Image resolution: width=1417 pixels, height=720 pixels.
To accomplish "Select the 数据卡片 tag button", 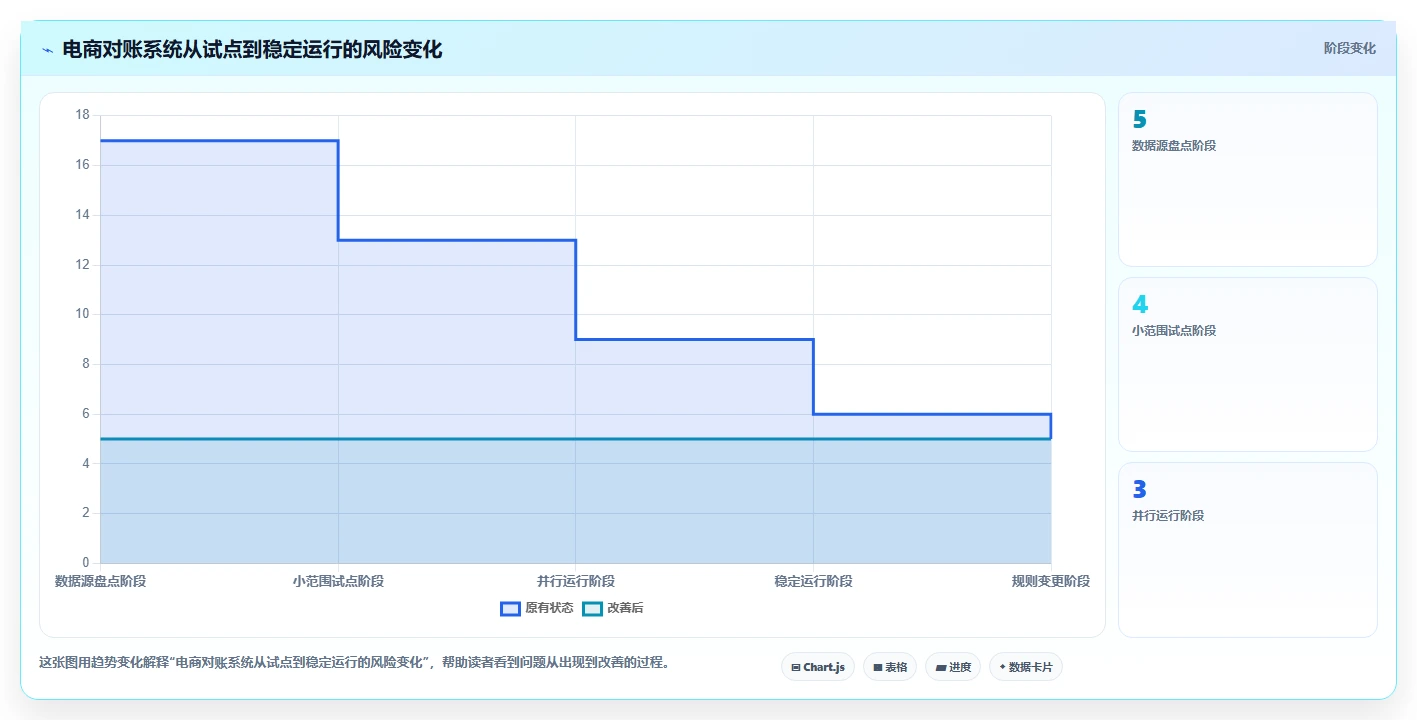I will [1025, 667].
